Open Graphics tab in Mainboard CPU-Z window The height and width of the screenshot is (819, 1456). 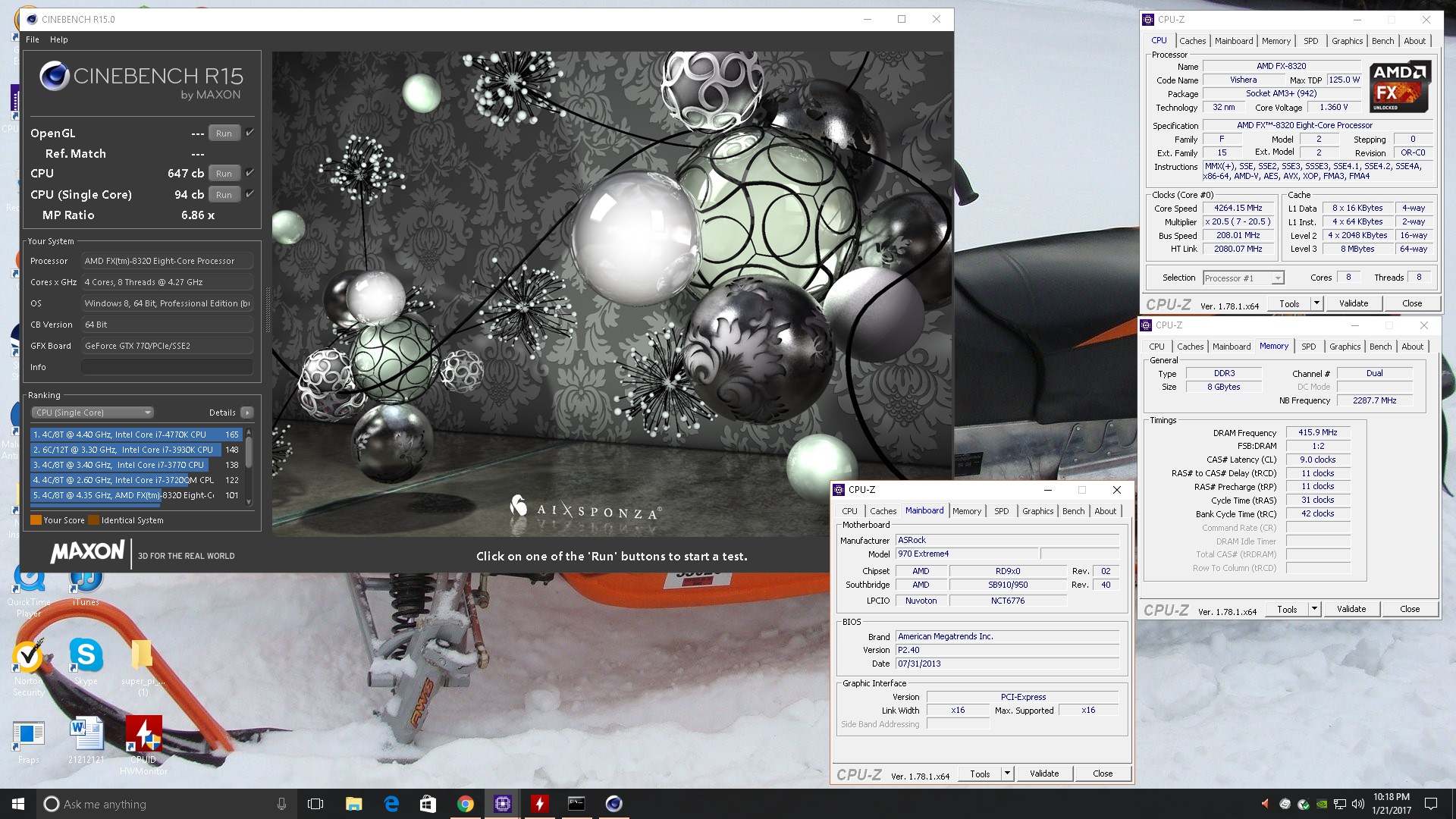[1037, 511]
